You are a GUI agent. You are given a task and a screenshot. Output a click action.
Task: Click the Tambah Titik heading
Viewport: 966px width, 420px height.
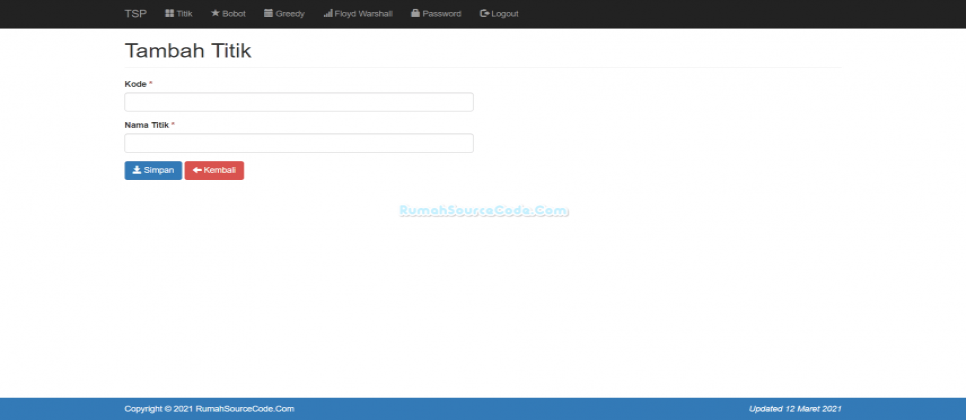pyautogui.click(x=188, y=50)
